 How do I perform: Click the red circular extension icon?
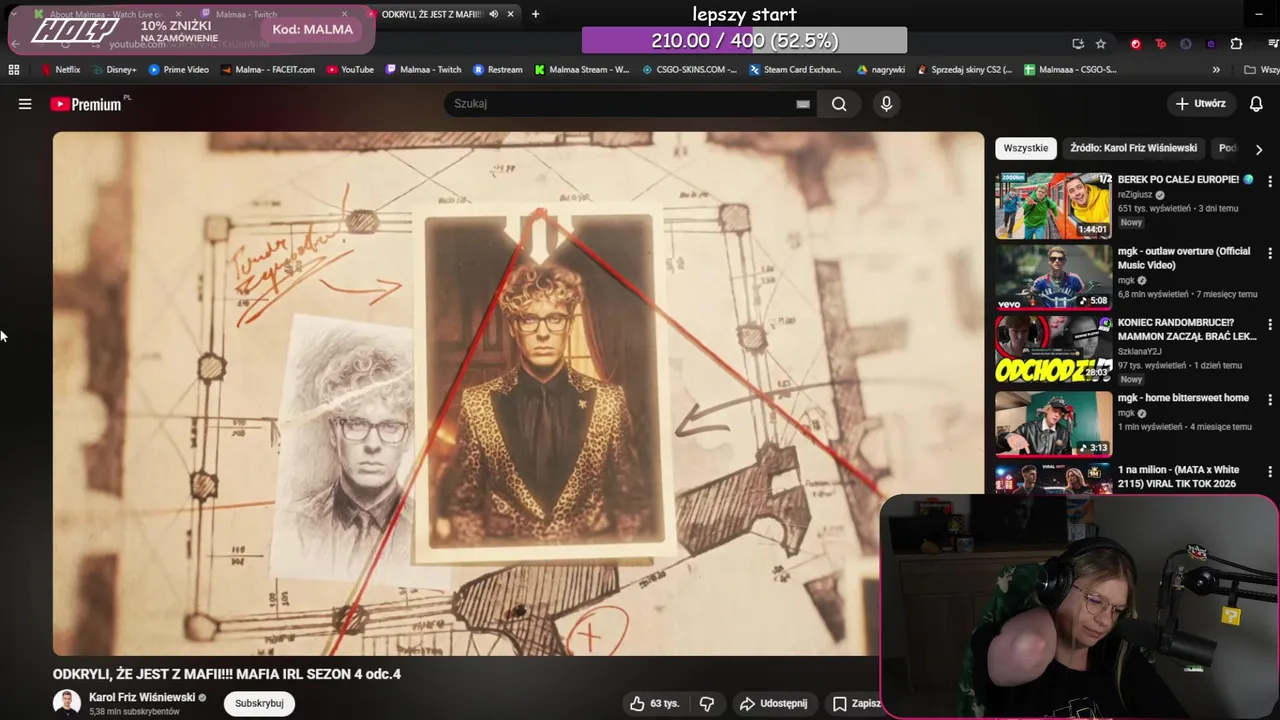pyautogui.click(x=1135, y=44)
